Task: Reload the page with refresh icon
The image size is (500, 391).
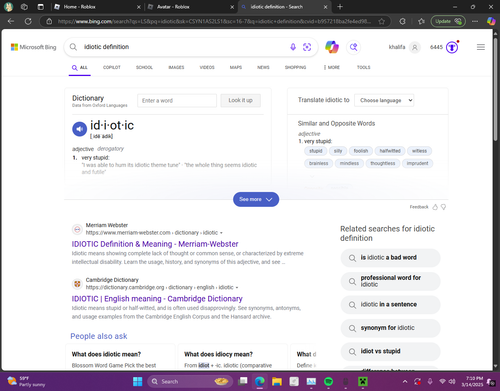Action: 28,21
